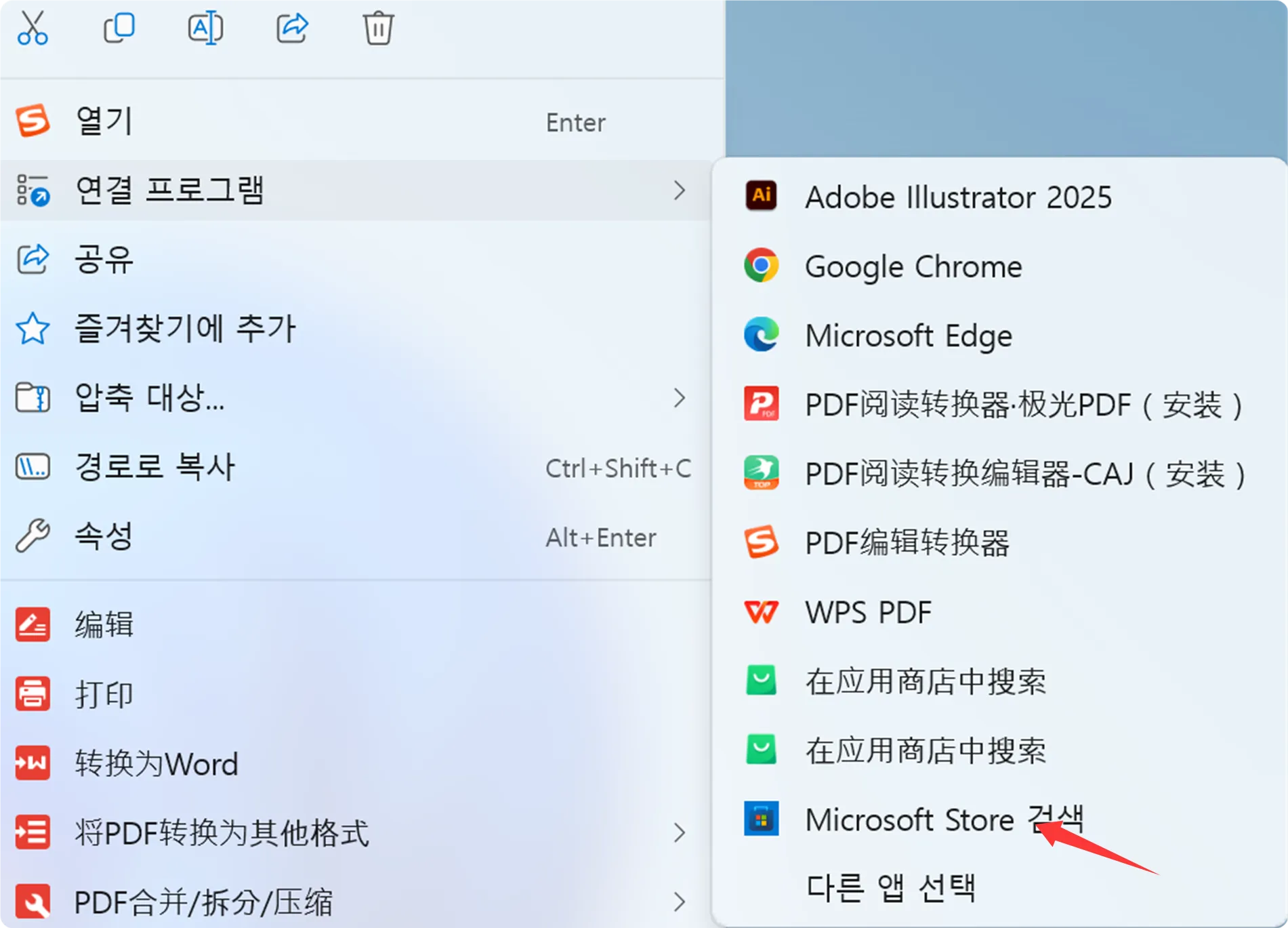Click the Ctrl+Shift+C shortcut label
The image size is (1288, 928).
[x=619, y=468]
